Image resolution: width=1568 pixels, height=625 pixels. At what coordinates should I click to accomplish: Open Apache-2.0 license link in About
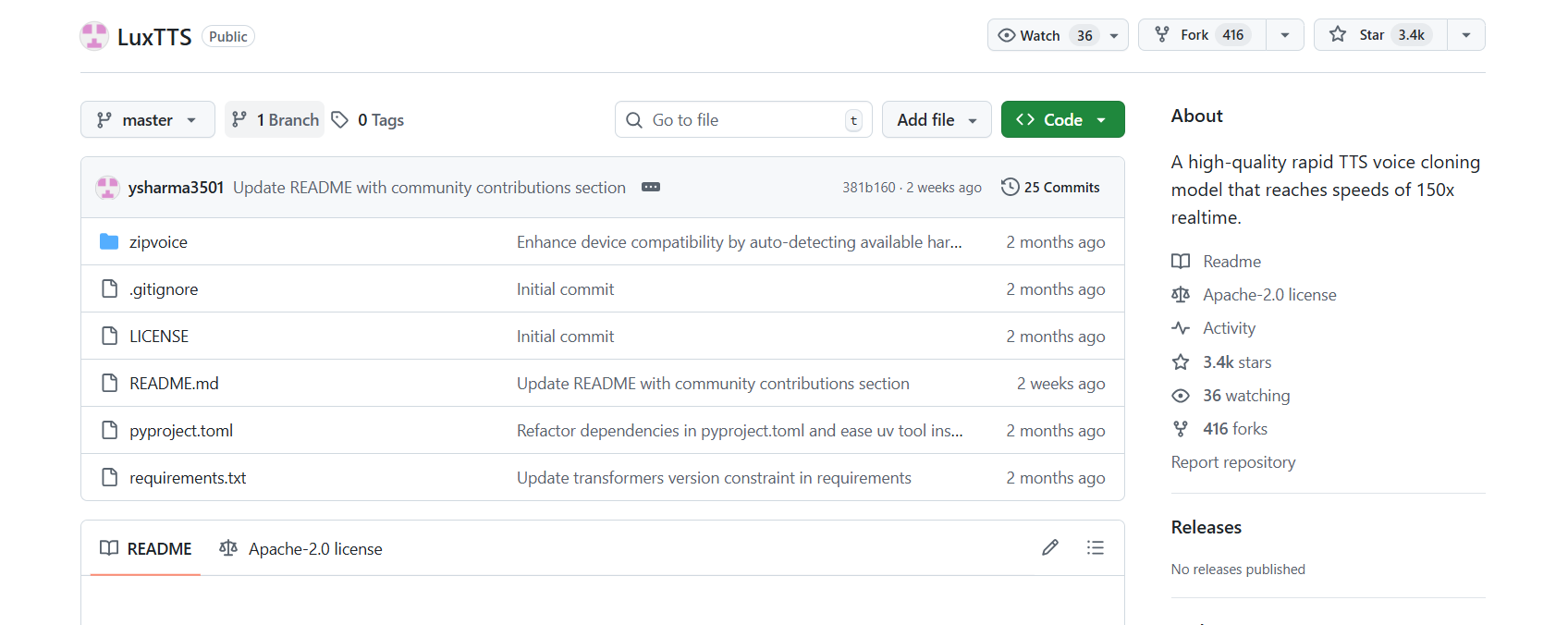click(1269, 295)
